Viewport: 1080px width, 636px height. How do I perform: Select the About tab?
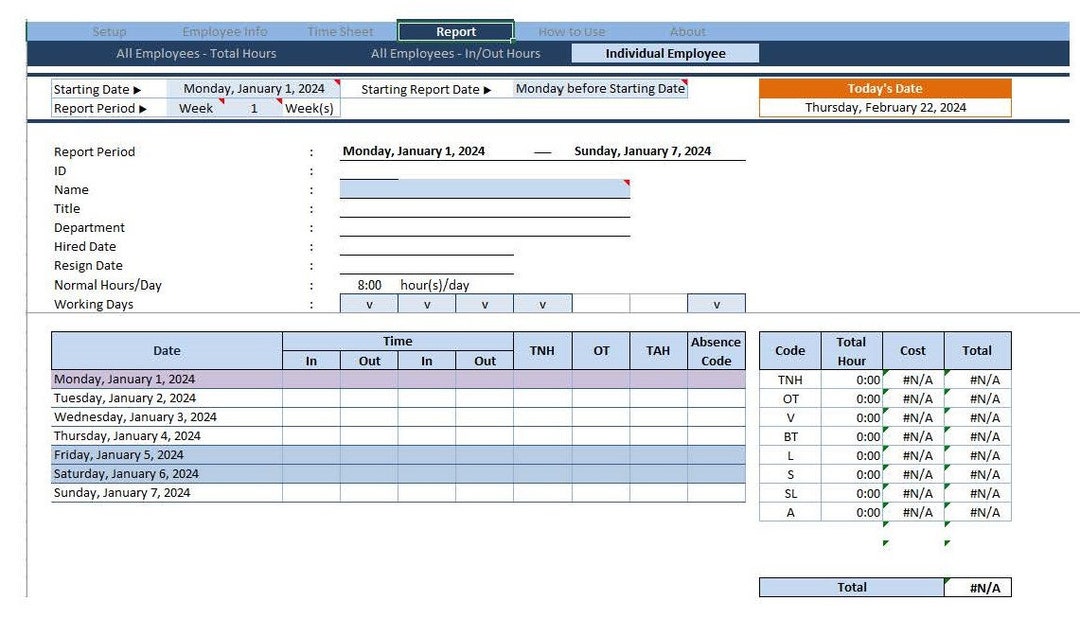click(687, 31)
